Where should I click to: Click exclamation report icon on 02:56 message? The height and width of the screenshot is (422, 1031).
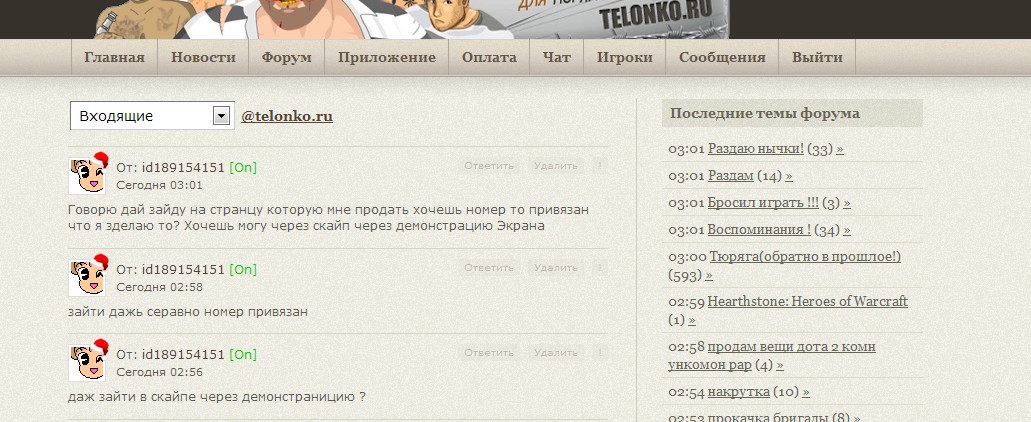tap(599, 352)
